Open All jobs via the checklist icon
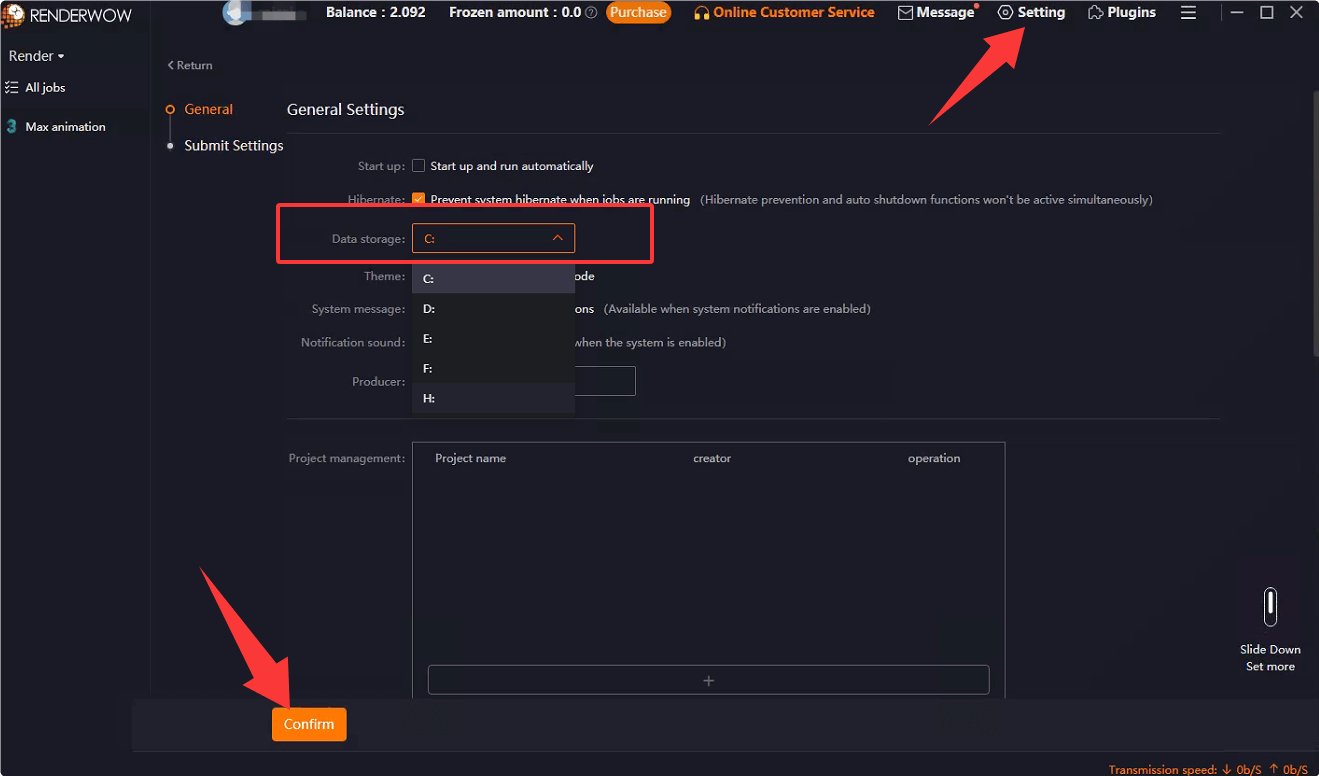This screenshot has height=776, width=1319. 14,87
